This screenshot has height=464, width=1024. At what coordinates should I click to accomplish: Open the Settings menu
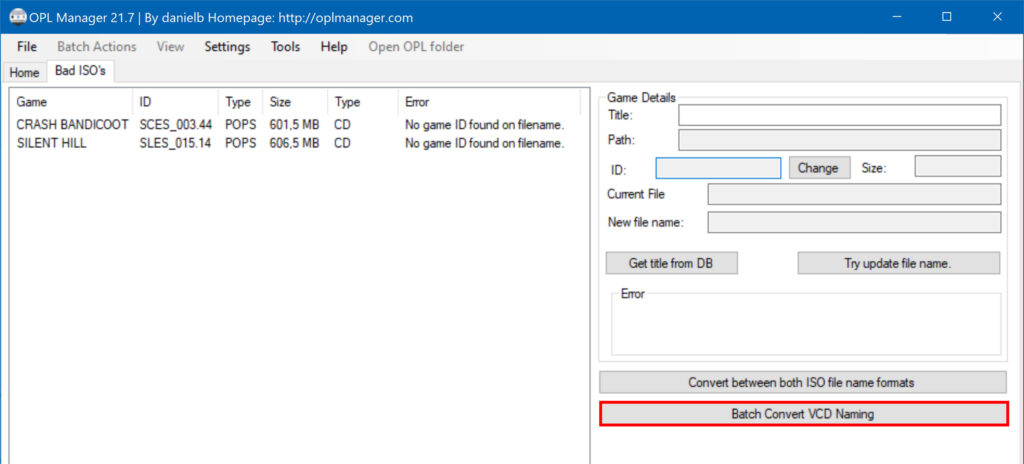227,47
